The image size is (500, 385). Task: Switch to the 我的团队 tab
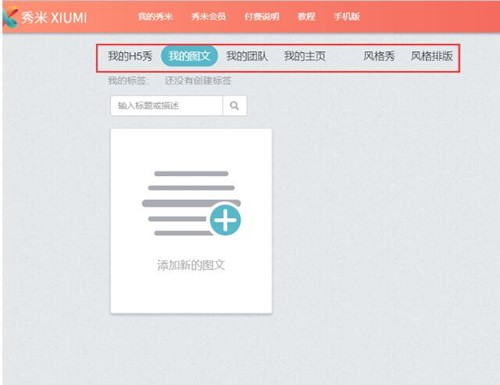pos(247,56)
